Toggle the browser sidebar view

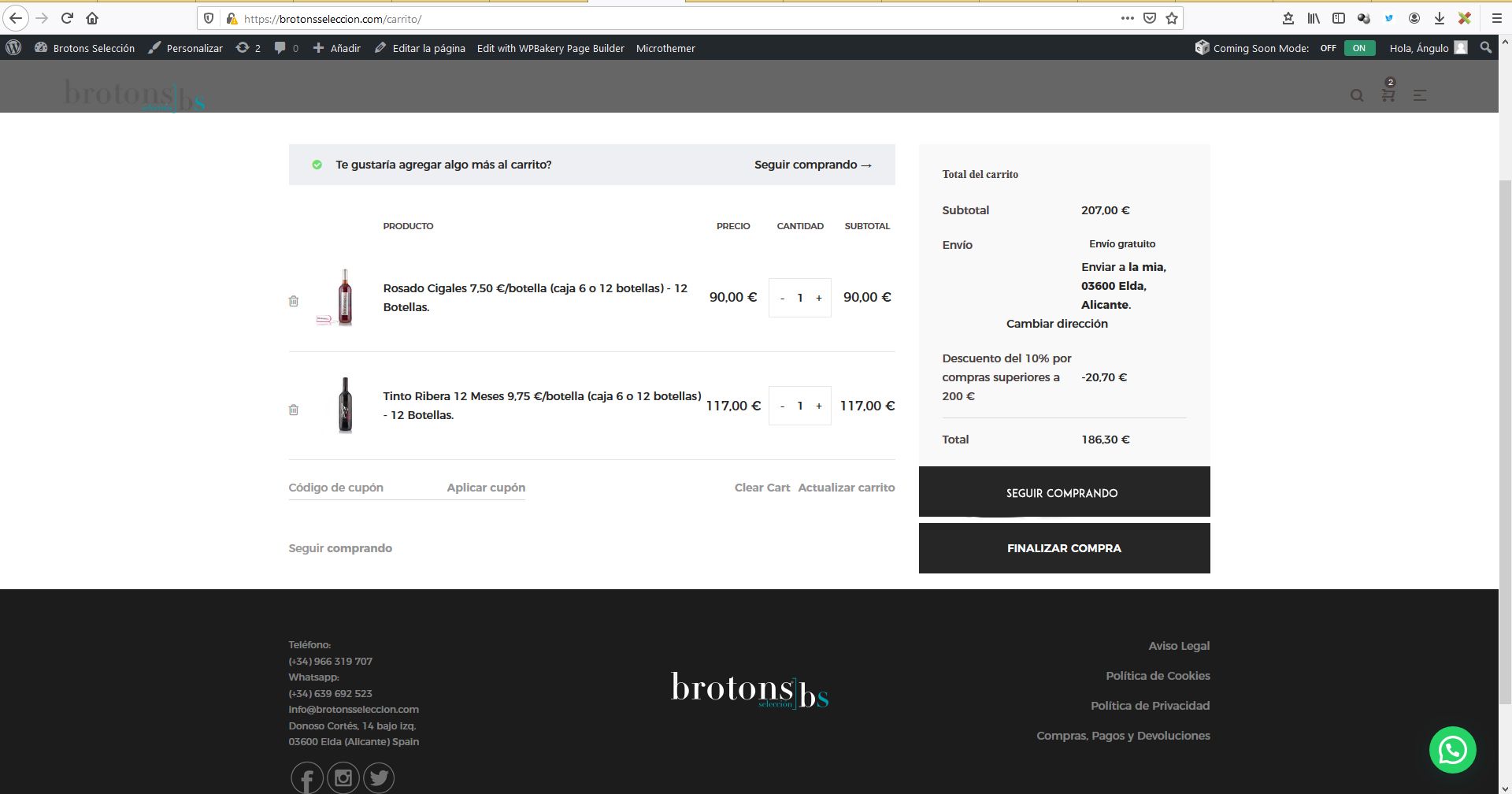(x=1339, y=18)
